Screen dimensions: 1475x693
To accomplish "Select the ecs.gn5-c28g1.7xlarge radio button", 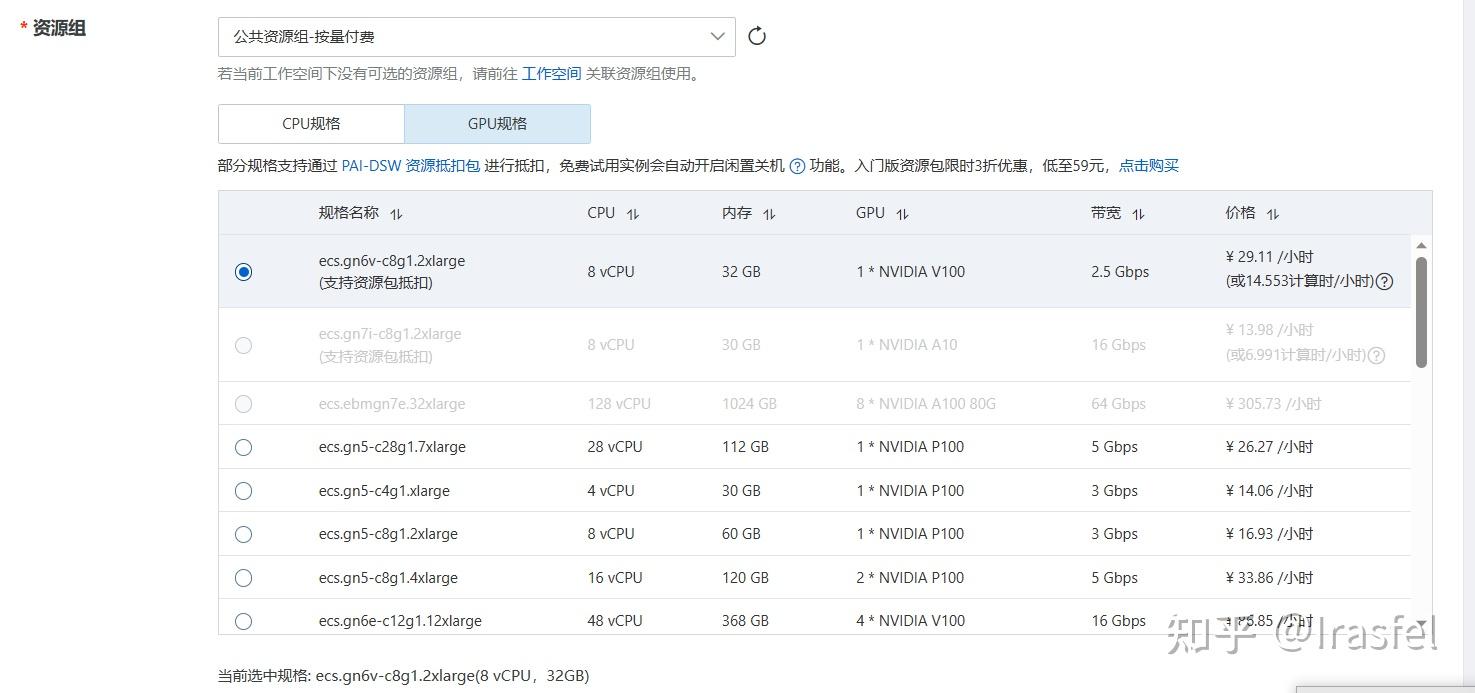I will [x=243, y=447].
